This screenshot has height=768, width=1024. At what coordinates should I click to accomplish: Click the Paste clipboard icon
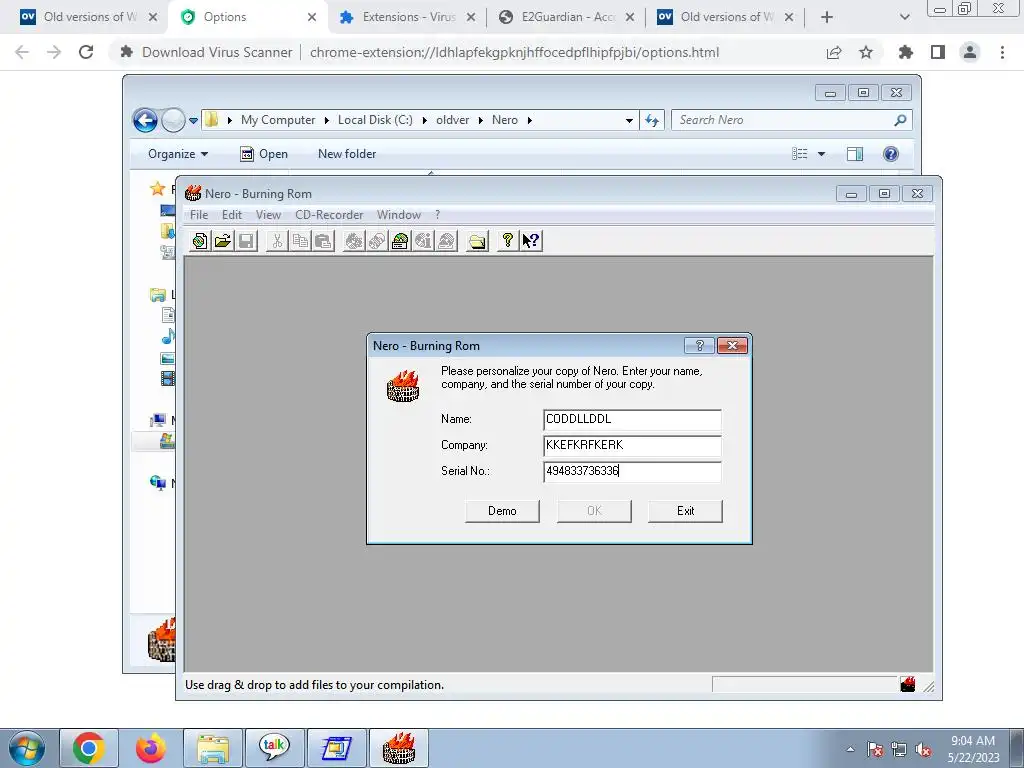[x=323, y=241]
